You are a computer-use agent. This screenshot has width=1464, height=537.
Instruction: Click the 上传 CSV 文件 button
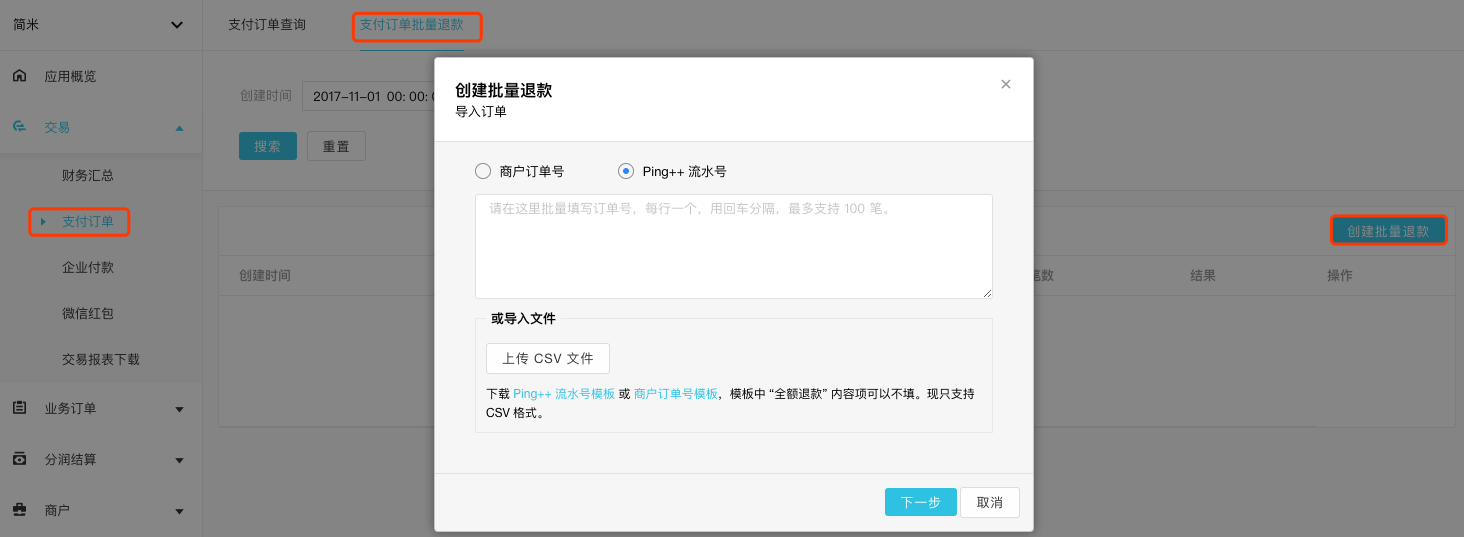(548, 358)
